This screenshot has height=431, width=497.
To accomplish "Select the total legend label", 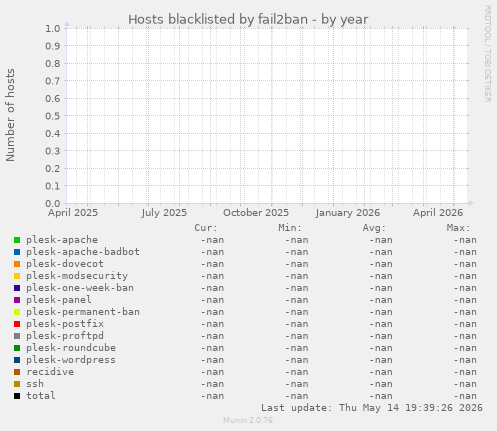I will point(41,396).
